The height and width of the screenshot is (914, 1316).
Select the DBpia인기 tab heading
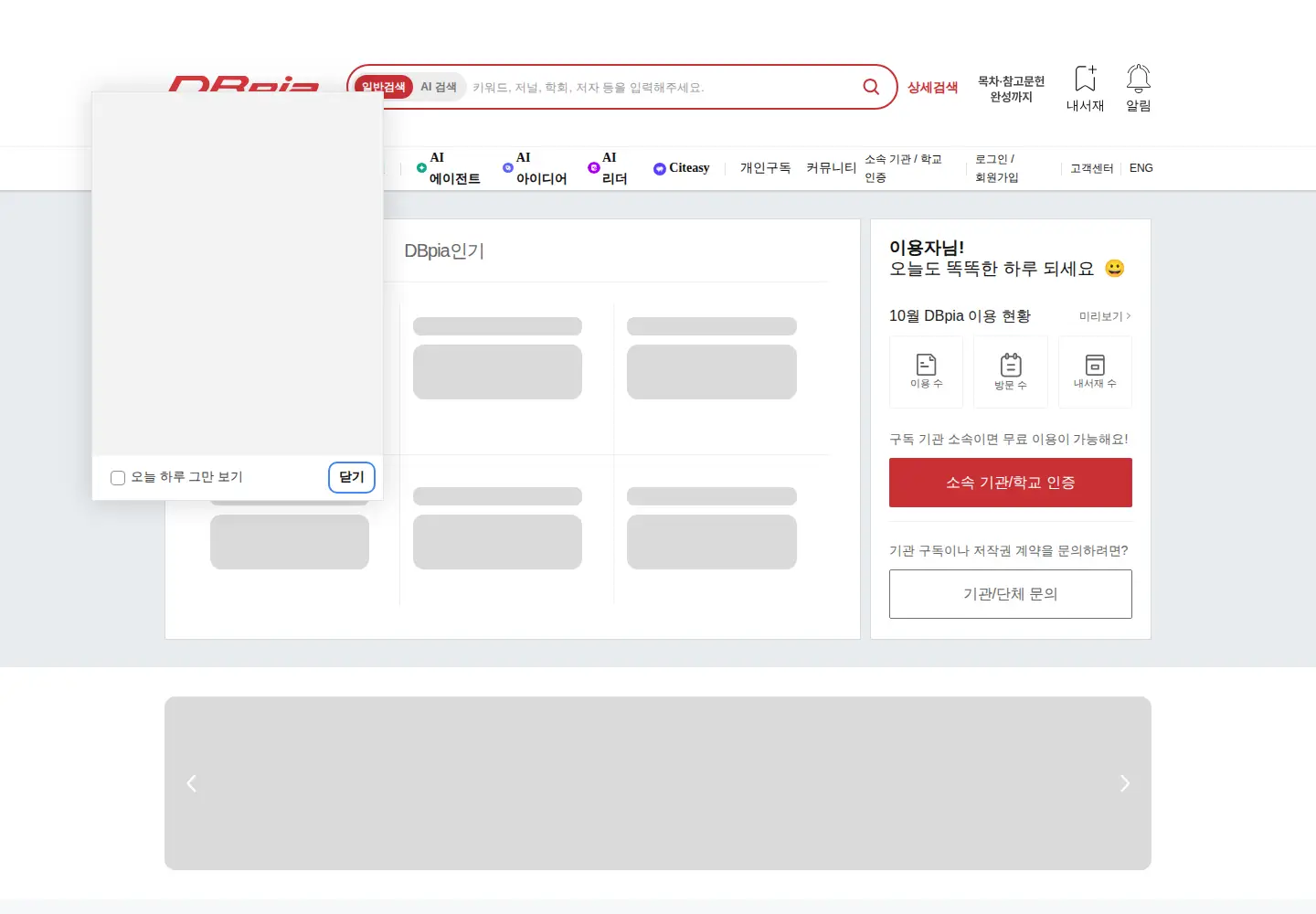[x=444, y=250]
